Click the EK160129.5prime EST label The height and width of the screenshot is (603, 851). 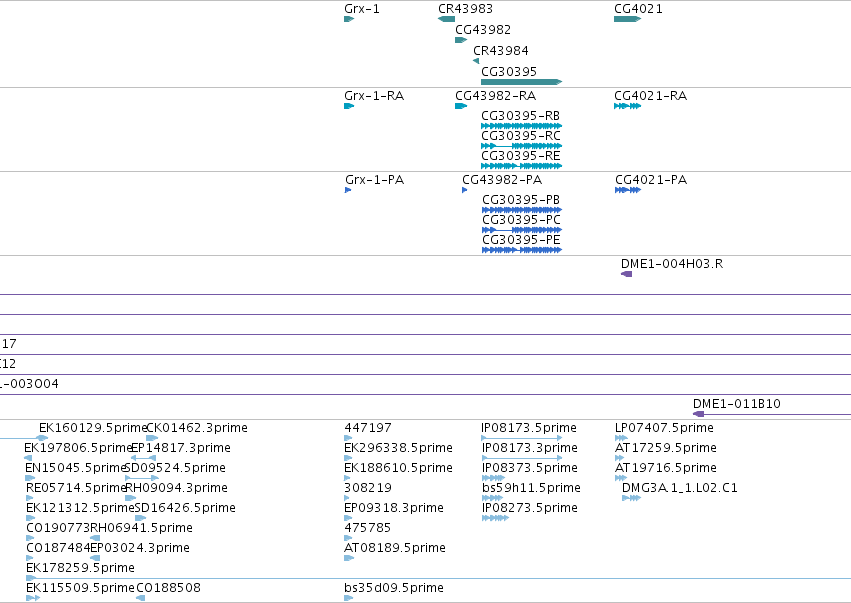pyautogui.click(x=93, y=428)
